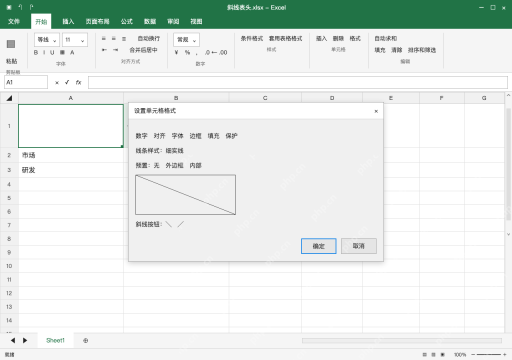The width and height of the screenshot is (512, 360).
Task: Click the decrease indent arrow icon
Action: pyautogui.click(x=104, y=50)
